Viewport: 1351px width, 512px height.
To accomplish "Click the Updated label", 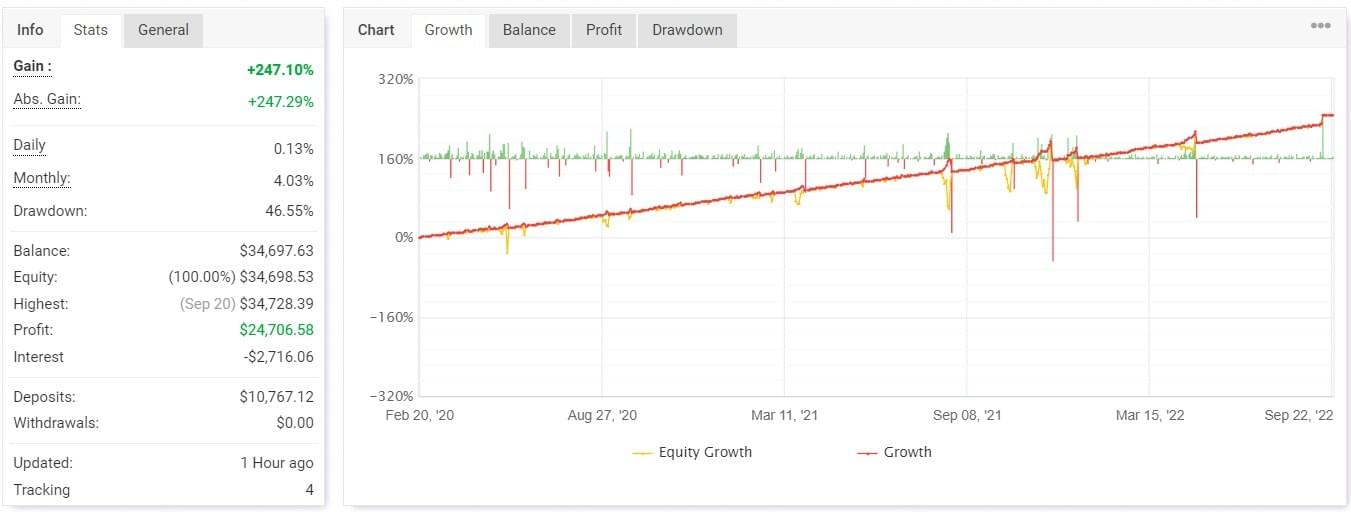I will pyautogui.click(x=43, y=463).
